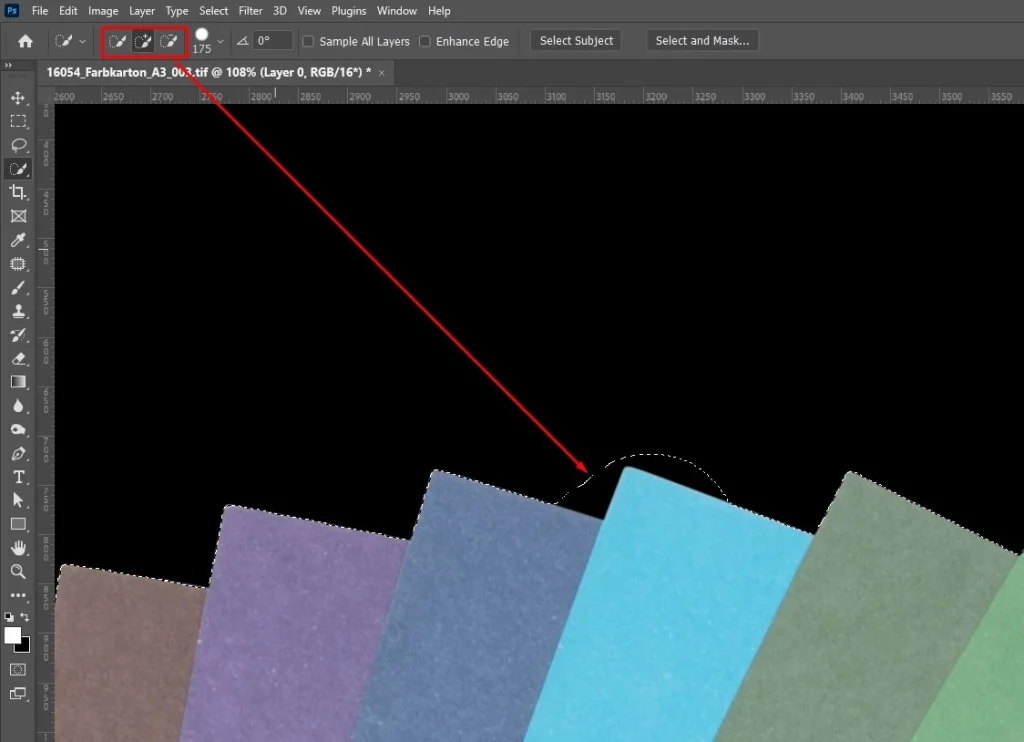Select the Zoom magnifier tool
Viewport: 1024px width, 742px height.
18,571
